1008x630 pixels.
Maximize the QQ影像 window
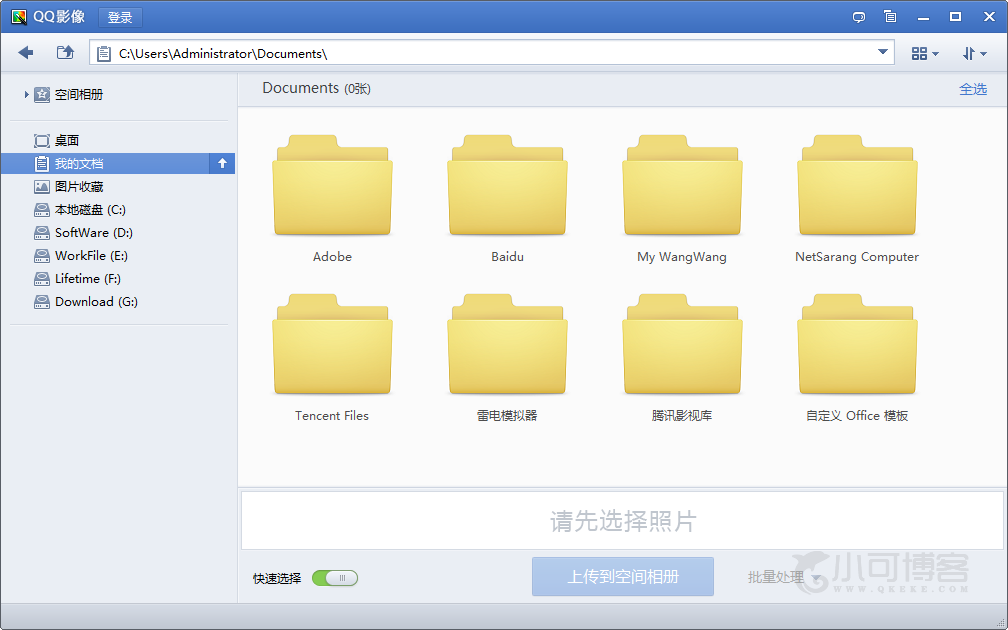click(x=956, y=17)
